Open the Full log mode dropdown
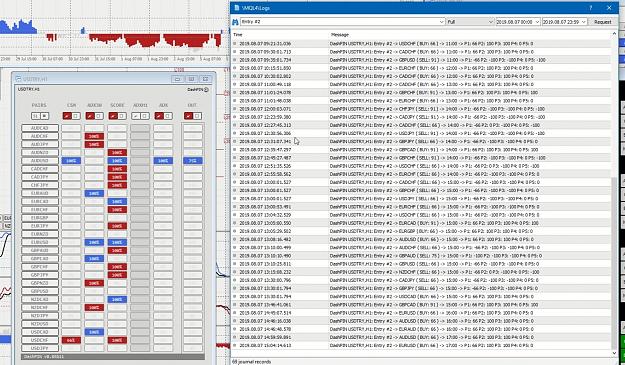Screen dimensions: 625x365 click(x=470, y=22)
